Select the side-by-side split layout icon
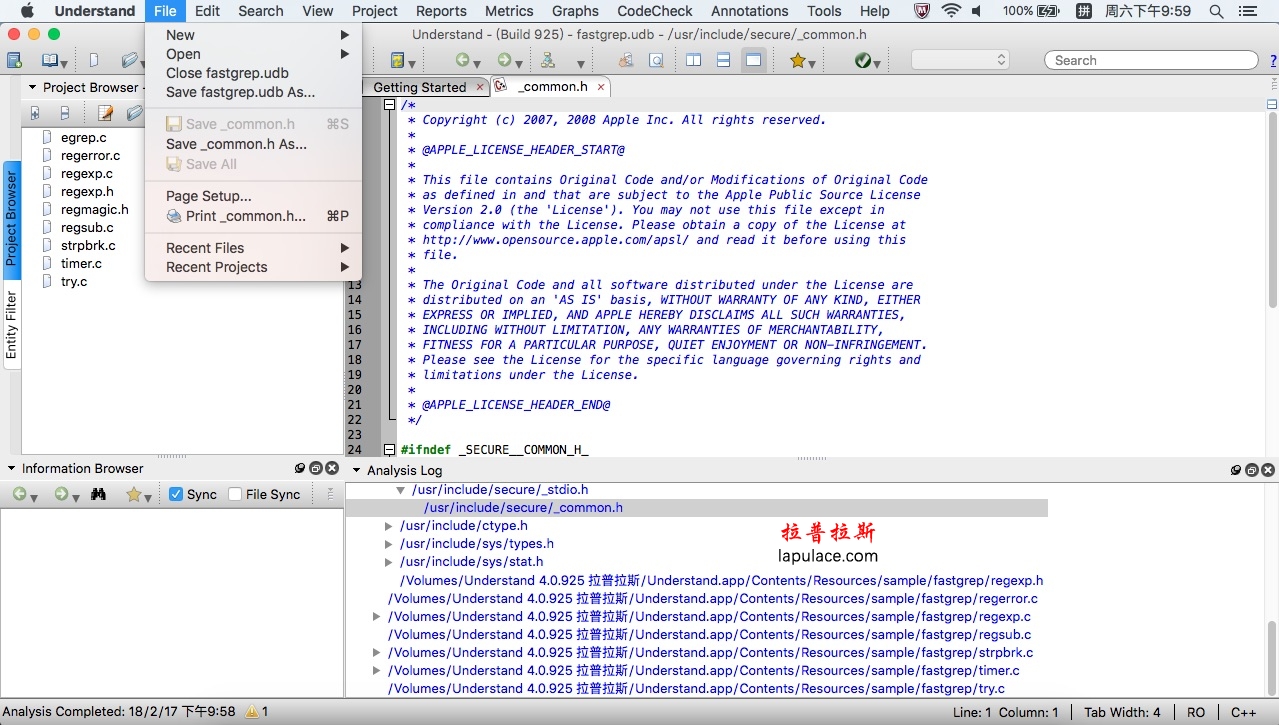The width and height of the screenshot is (1279, 725). click(x=694, y=60)
